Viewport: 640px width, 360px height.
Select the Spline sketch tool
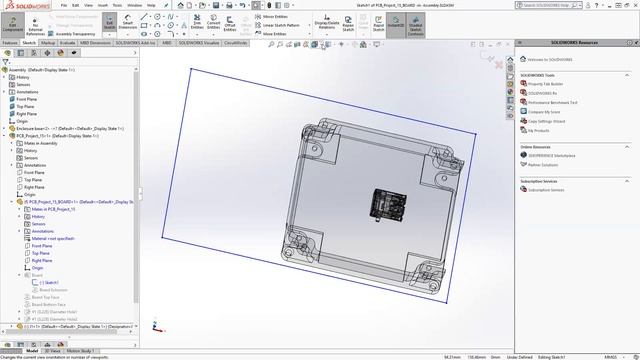[171, 17]
